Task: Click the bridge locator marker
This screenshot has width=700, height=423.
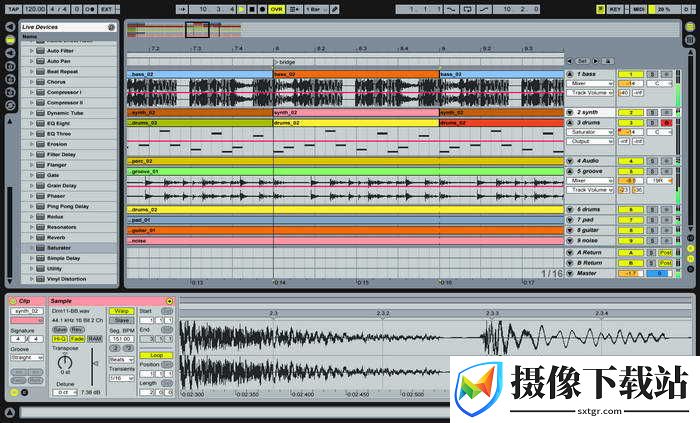Action: (285, 62)
